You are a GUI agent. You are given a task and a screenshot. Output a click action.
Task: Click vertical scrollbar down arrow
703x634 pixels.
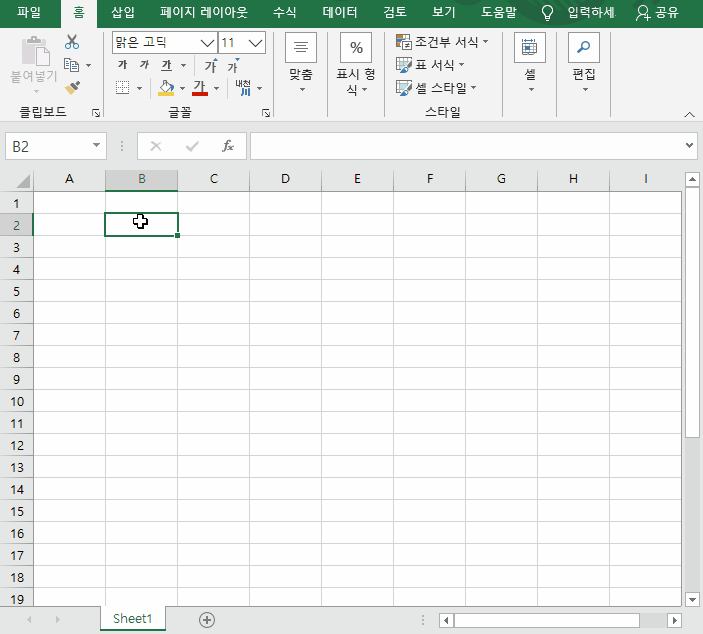(692, 599)
